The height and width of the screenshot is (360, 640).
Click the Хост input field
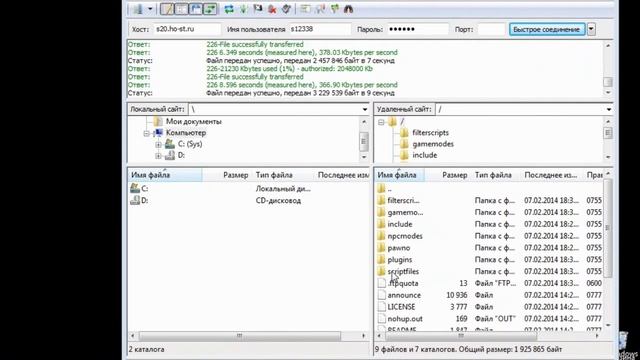(x=187, y=29)
